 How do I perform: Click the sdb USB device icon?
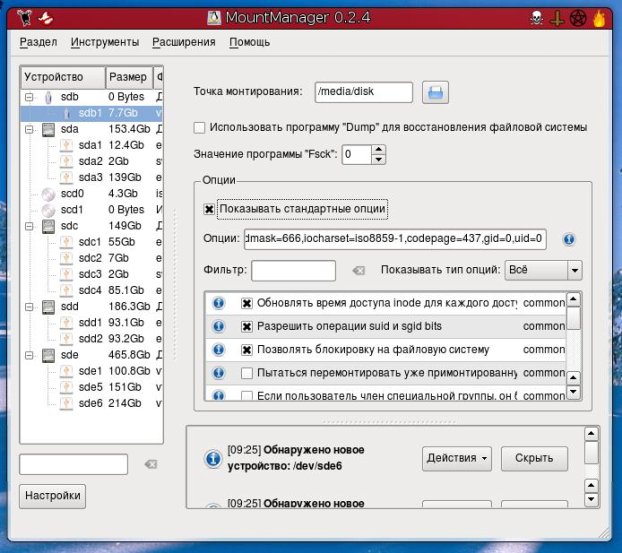pyautogui.click(x=48, y=97)
